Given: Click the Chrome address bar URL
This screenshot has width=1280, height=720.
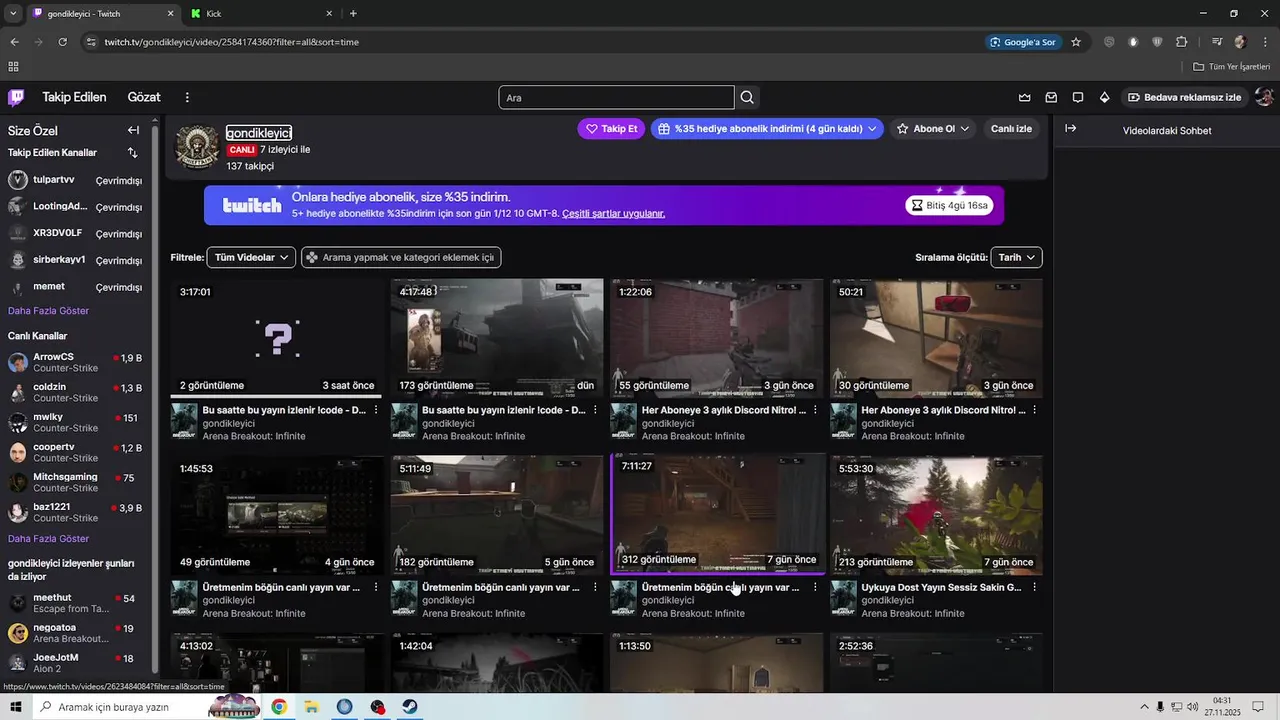Looking at the screenshot, I should point(232,42).
